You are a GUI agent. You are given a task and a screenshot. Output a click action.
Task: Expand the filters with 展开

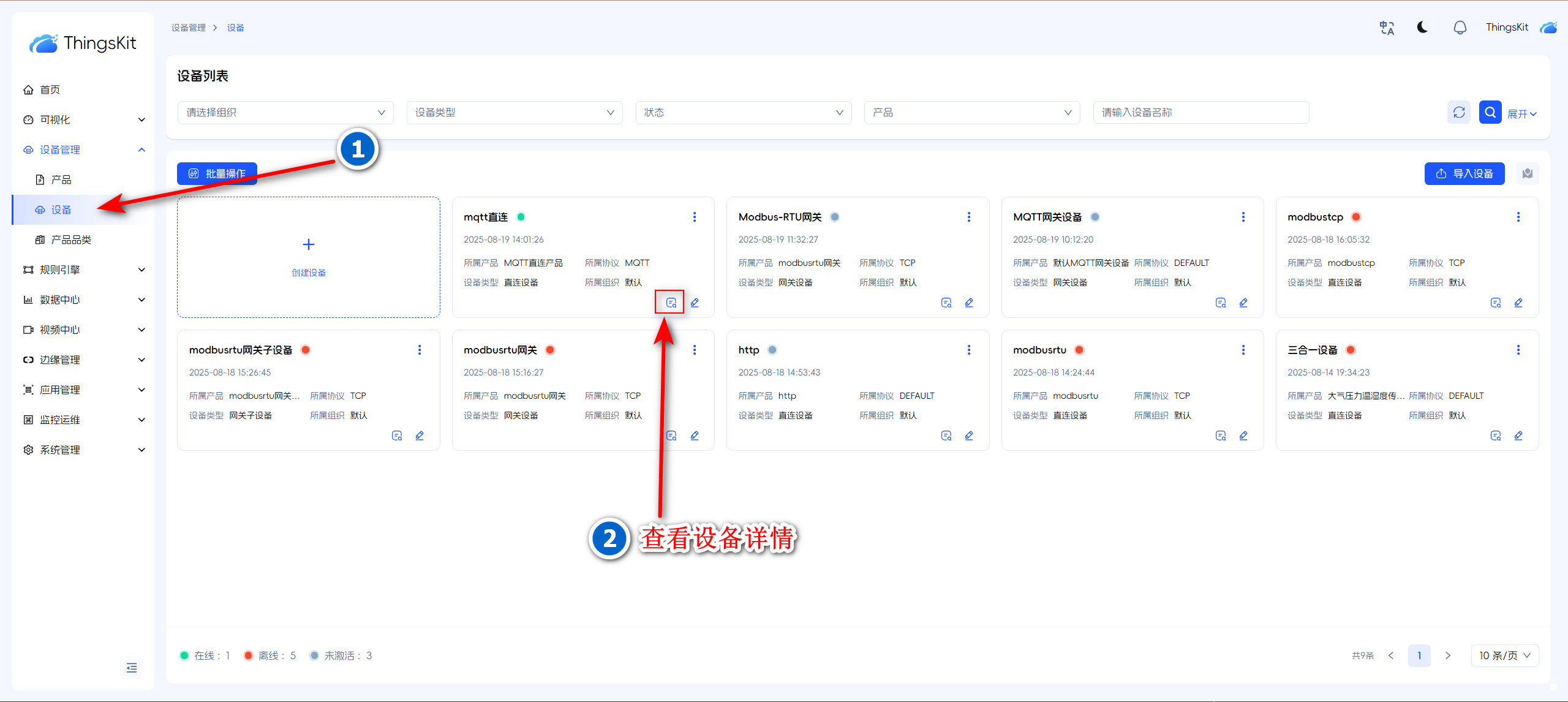coord(1521,114)
